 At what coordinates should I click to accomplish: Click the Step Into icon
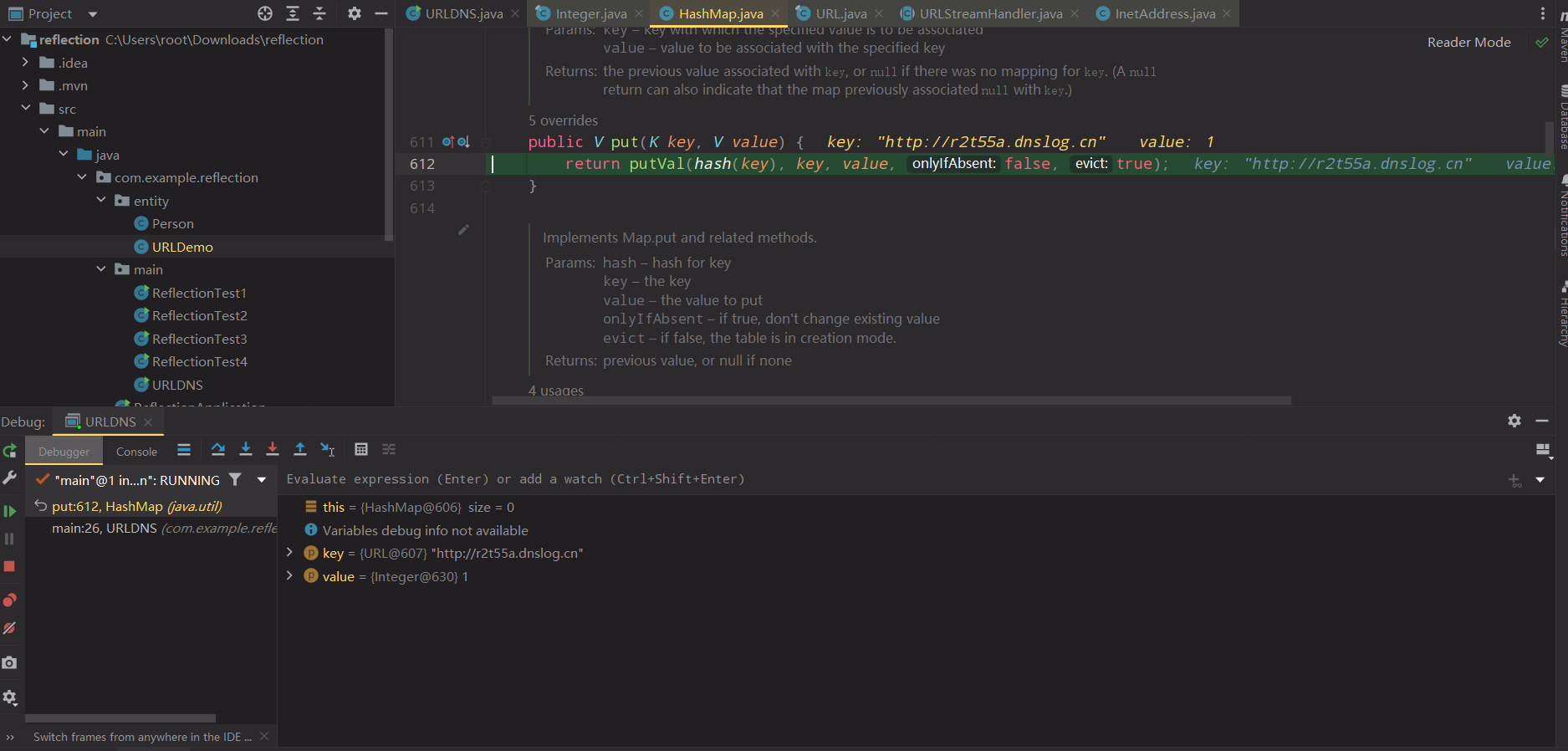[x=246, y=450]
